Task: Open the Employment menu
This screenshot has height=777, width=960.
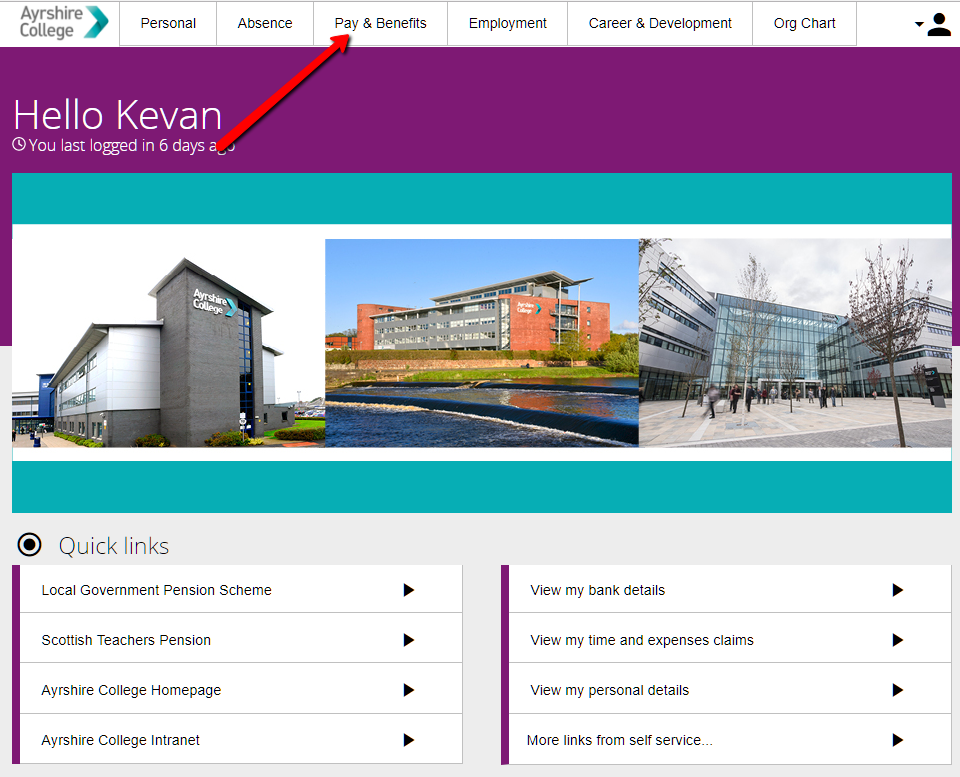Action: click(508, 23)
